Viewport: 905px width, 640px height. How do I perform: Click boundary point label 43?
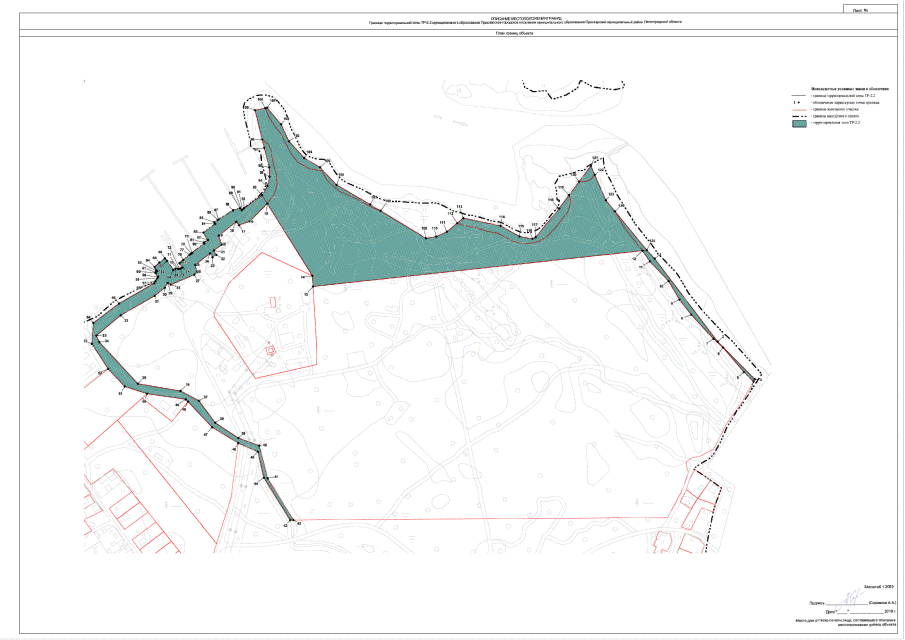point(298,523)
